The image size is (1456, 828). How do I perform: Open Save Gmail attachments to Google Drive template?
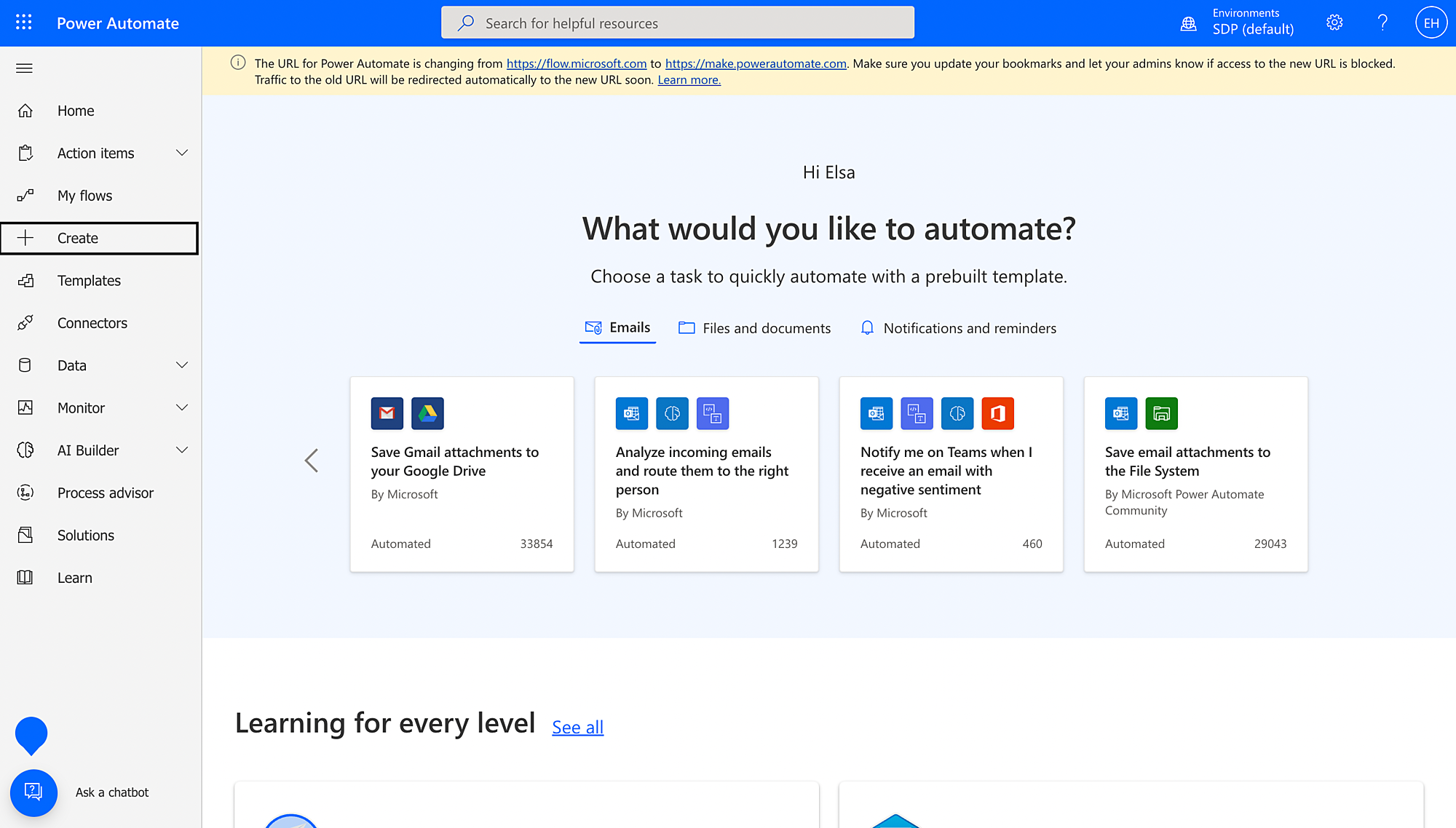pos(462,474)
